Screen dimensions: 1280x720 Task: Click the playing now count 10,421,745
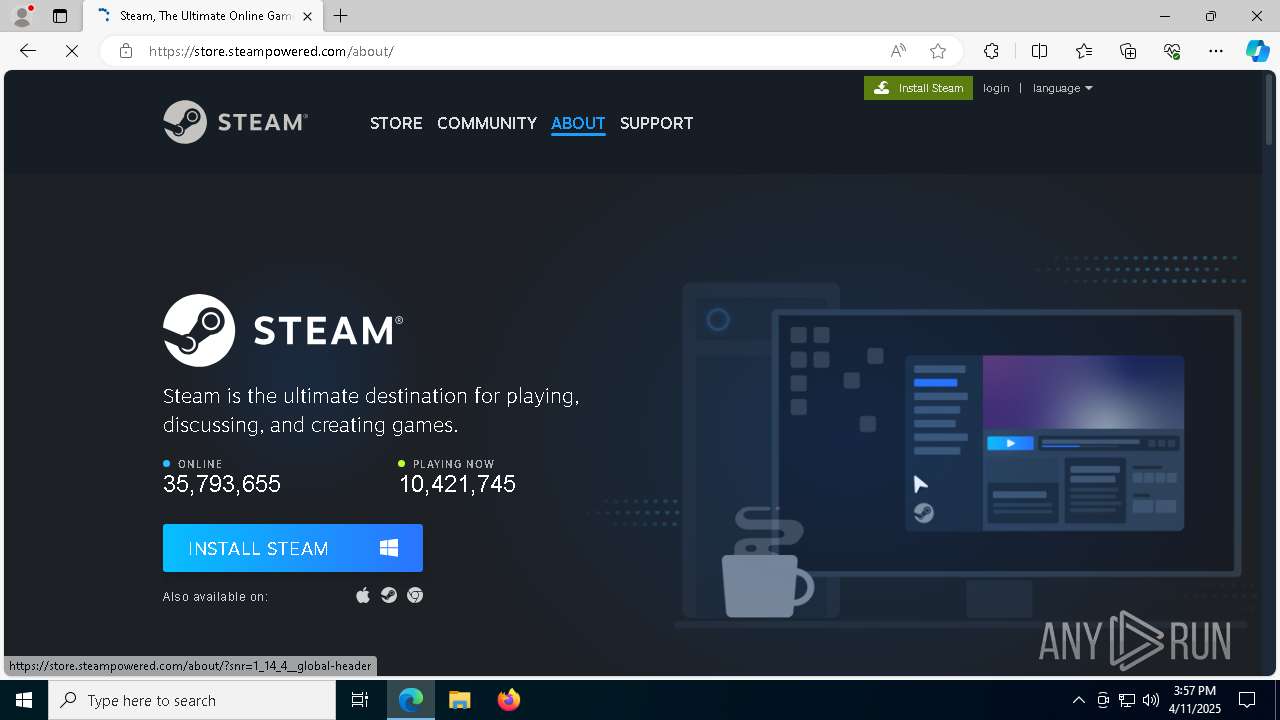click(x=457, y=484)
